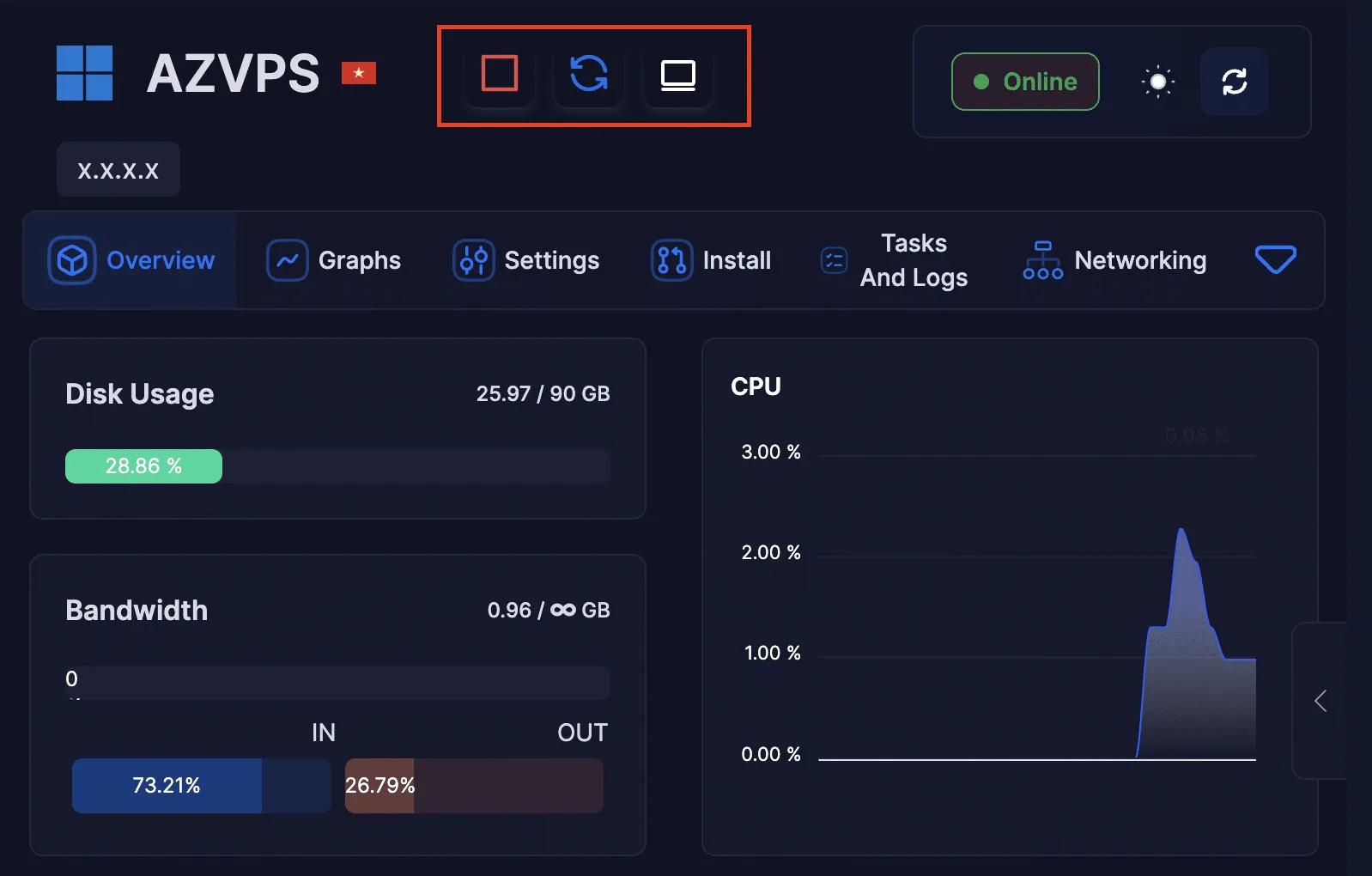Viewport: 1372px width, 876px height.
Task: Click the 0.96 / ∞ GB bandwidth text
Action: click(549, 610)
